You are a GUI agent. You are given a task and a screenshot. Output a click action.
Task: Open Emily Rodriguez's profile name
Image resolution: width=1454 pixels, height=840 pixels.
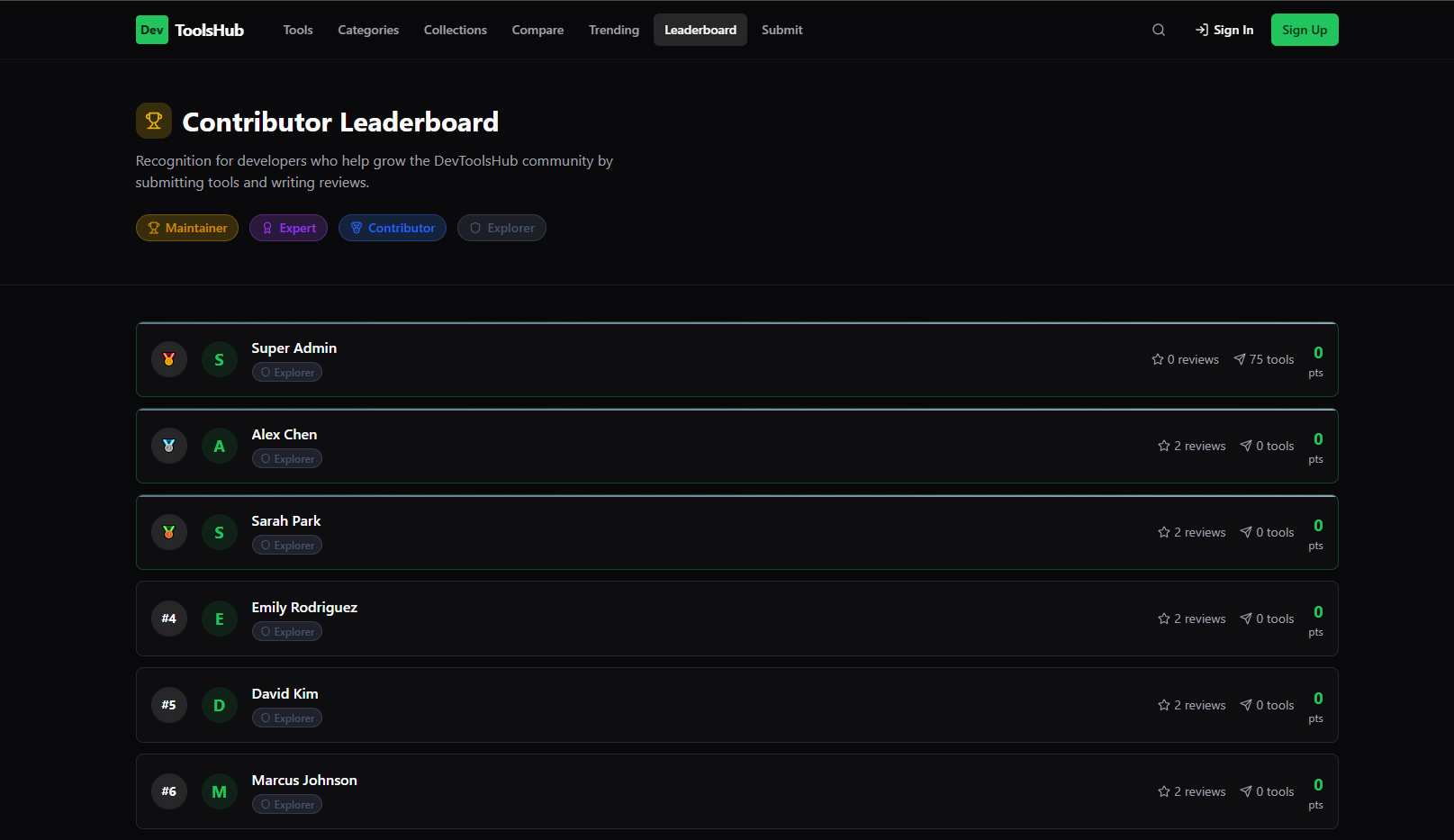coord(304,607)
